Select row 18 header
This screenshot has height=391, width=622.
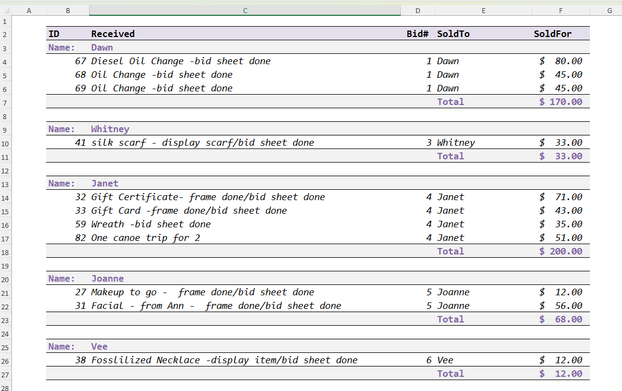(x=6, y=252)
